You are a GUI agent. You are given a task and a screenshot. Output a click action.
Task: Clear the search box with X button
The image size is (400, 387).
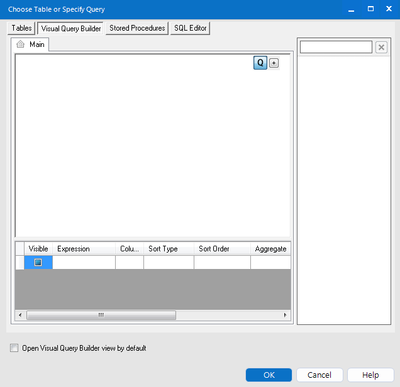(381, 47)
